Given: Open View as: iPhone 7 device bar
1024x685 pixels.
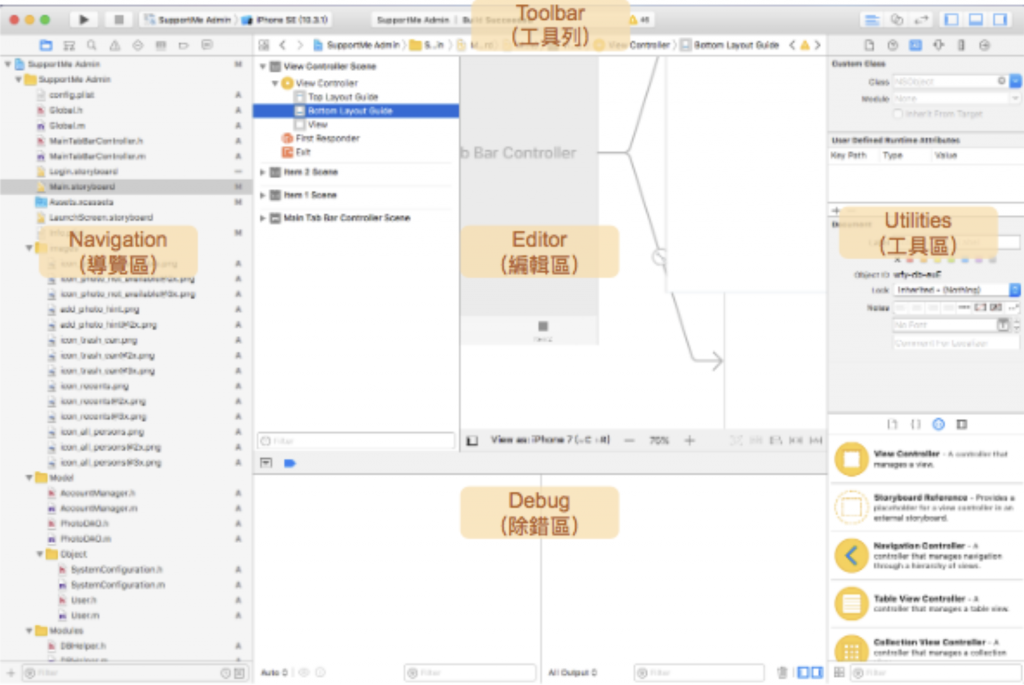Looking at the screenshot, I should point(551,440).
